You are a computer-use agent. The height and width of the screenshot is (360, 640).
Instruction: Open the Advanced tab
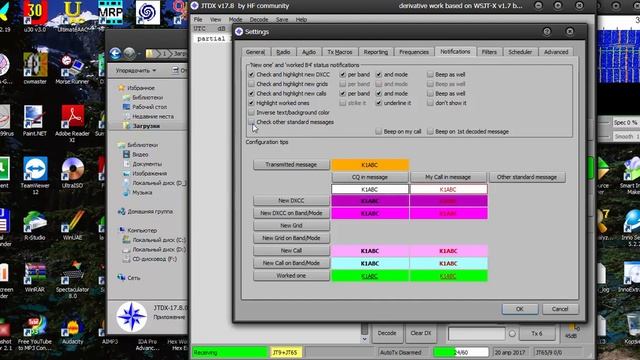coord(556,52)
